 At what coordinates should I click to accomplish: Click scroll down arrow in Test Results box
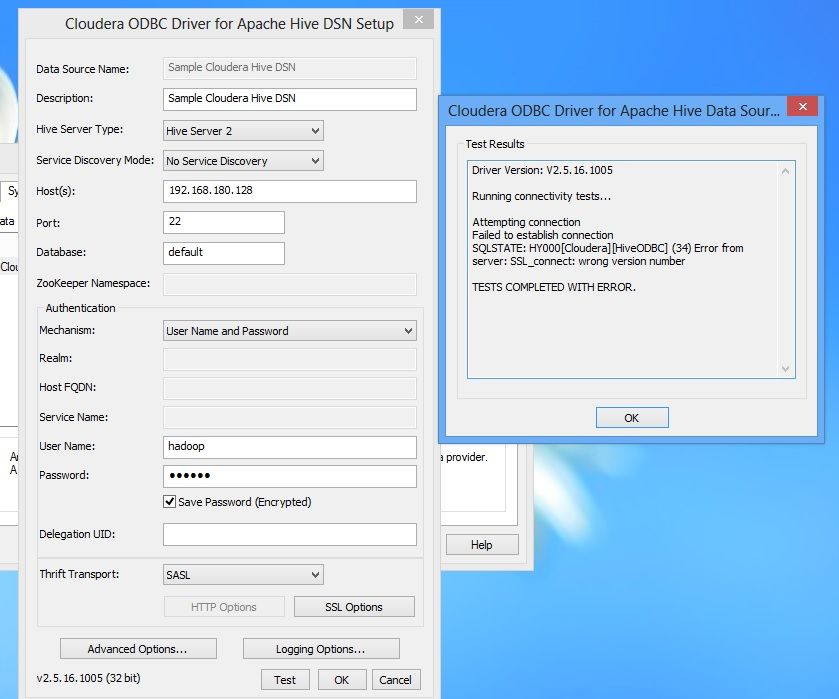785,369
